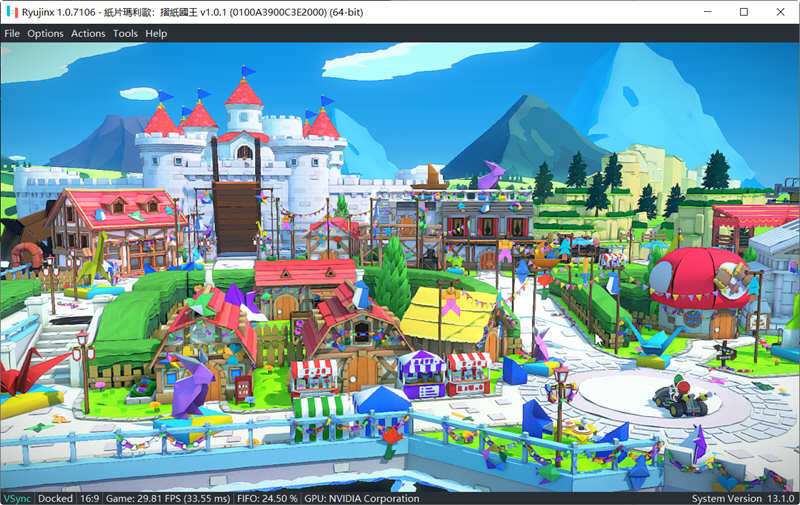Click the FIFO 24.50 % status entry

pos(267,498)
